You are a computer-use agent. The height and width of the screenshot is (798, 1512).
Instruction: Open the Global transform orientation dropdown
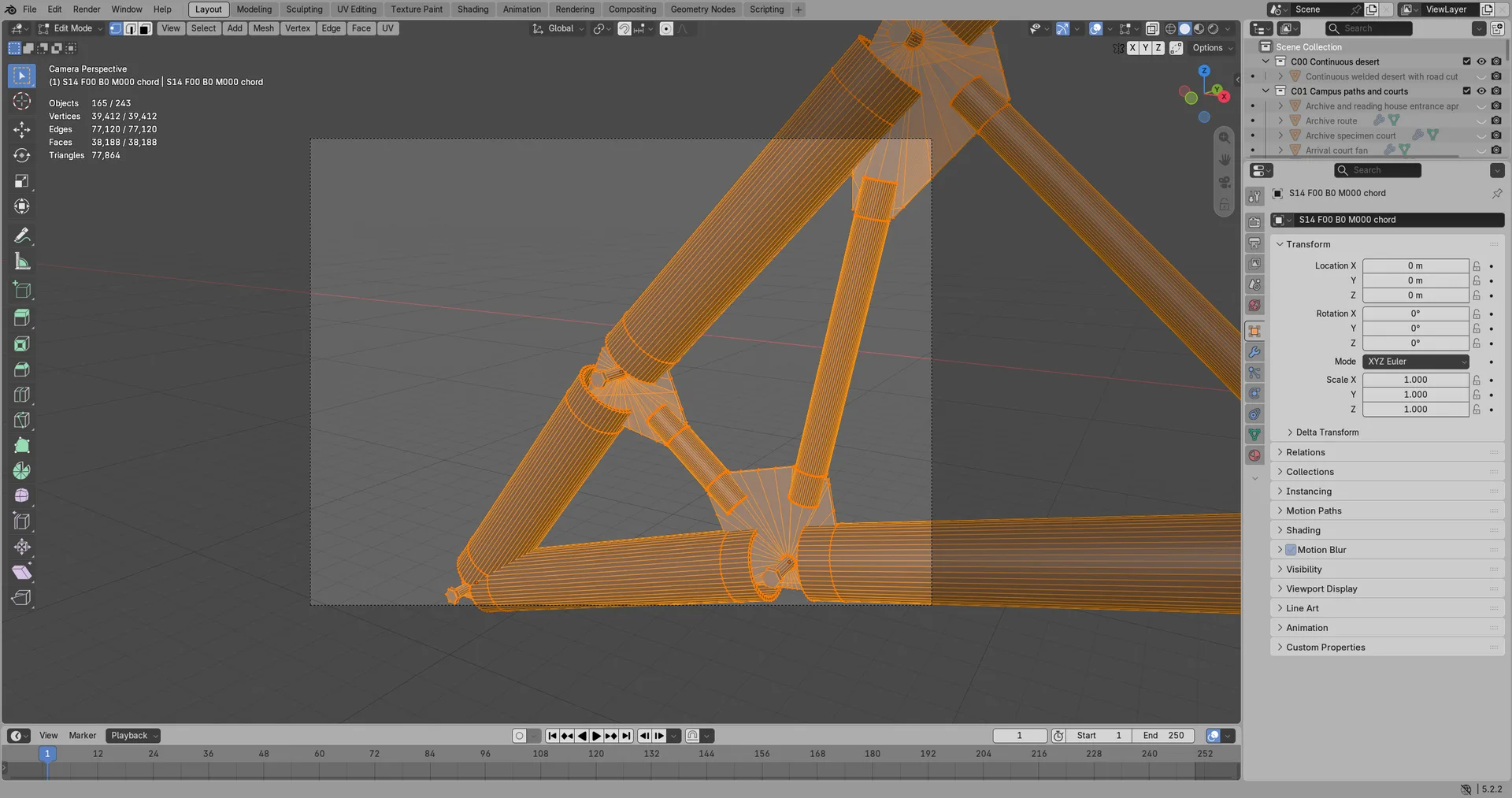pos(559,28)
